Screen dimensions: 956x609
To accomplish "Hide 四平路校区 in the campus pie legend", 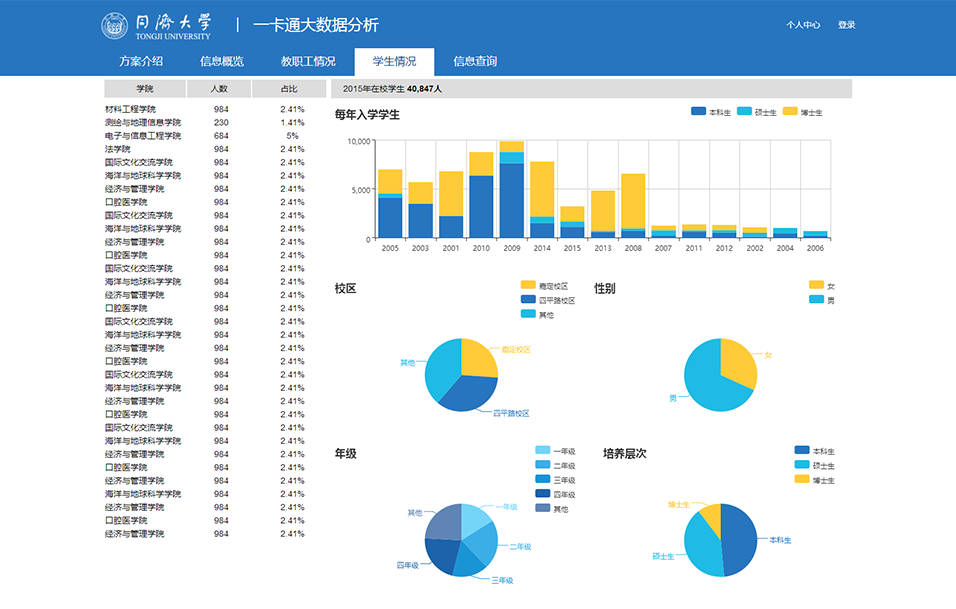I will click(547, 300).
